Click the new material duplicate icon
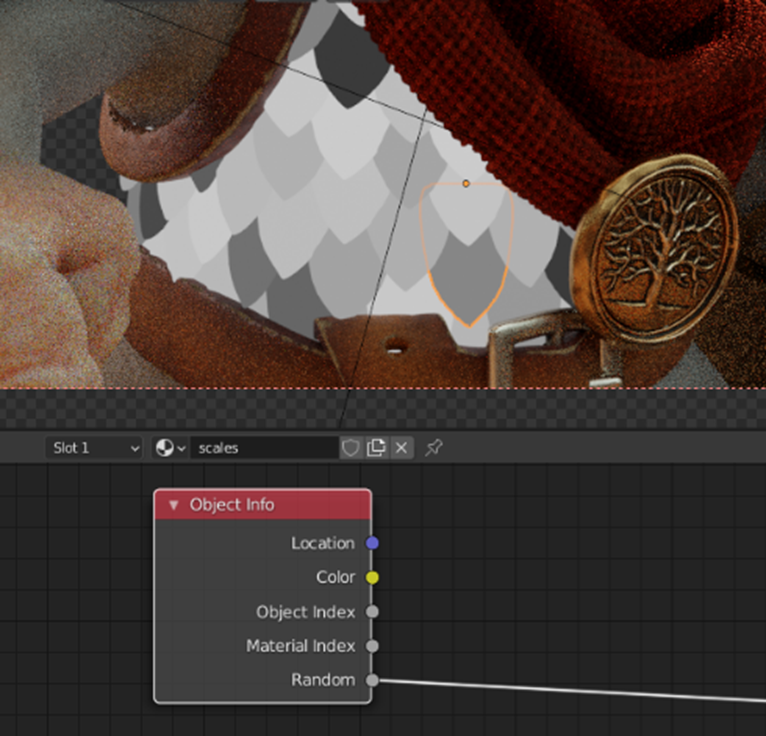Screen dimensions: 766x736 click(x=376, y=448)
